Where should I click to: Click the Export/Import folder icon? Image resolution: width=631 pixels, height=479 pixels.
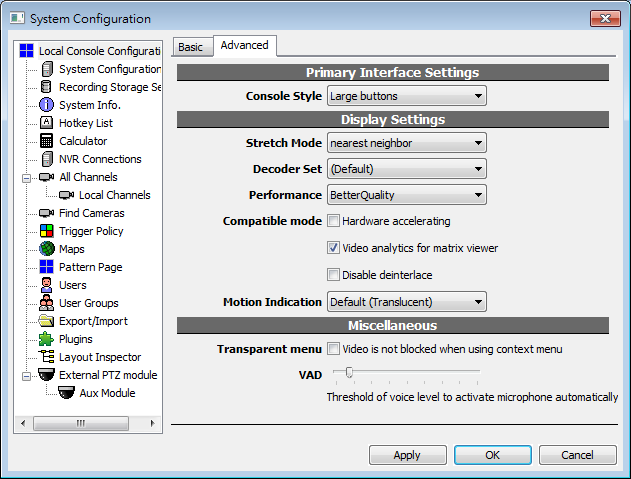[46, 321]
